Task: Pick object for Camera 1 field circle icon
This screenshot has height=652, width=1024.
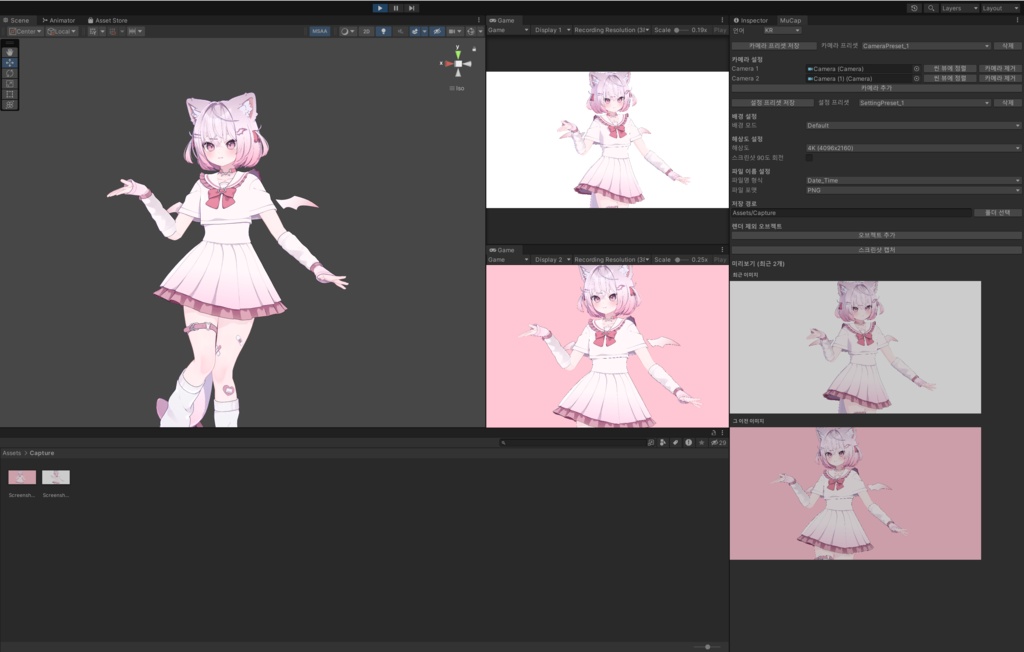Action: click(916, 69)
